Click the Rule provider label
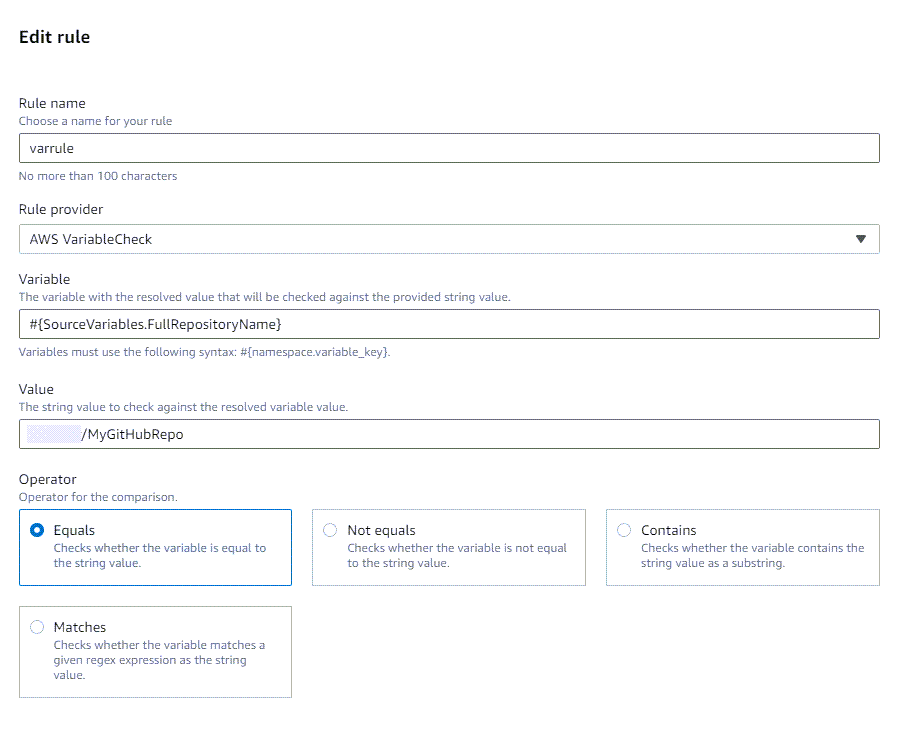 pyautogui.click(x=61, y=209)
